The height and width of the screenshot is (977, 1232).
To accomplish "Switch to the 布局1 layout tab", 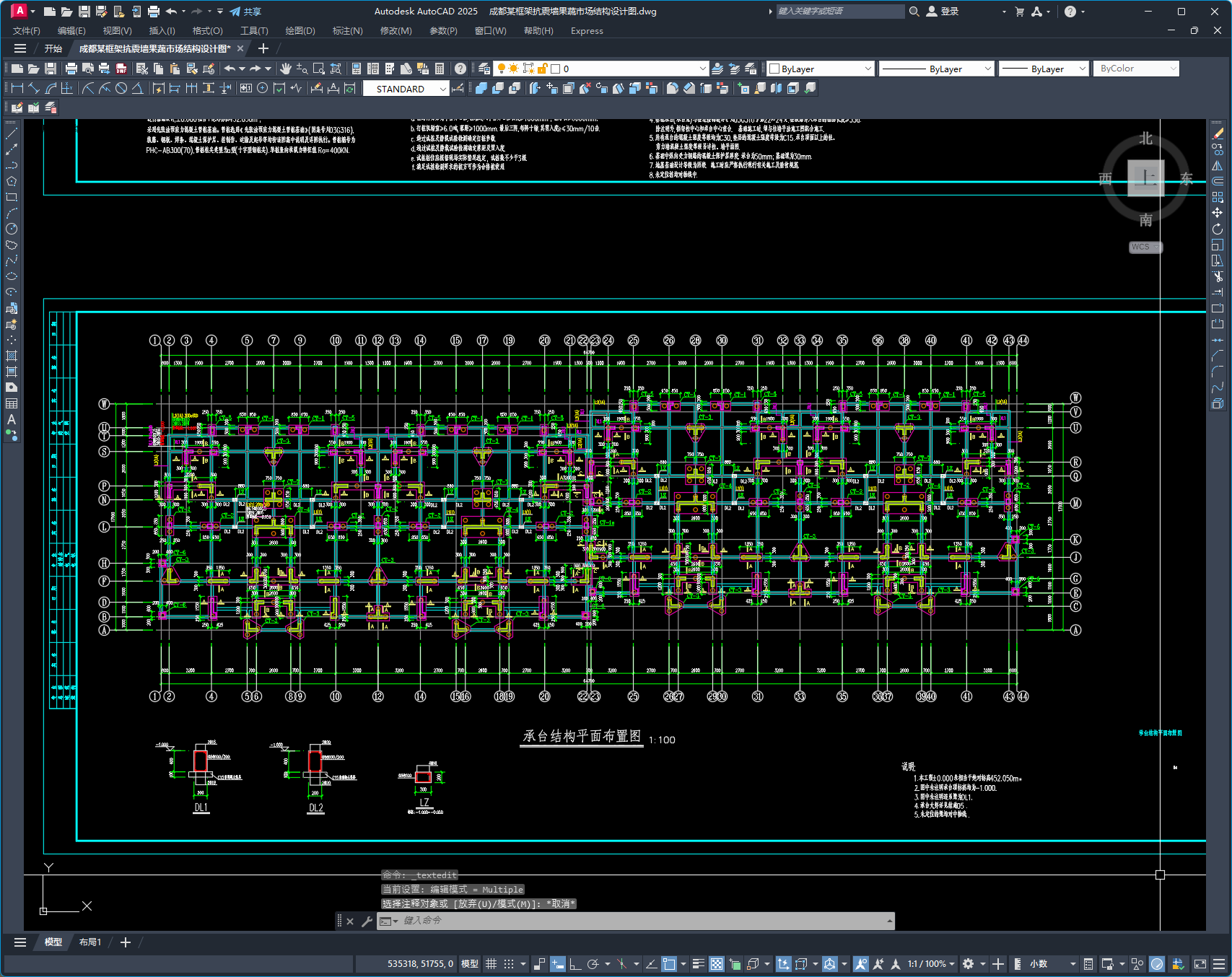I will 90,942.
